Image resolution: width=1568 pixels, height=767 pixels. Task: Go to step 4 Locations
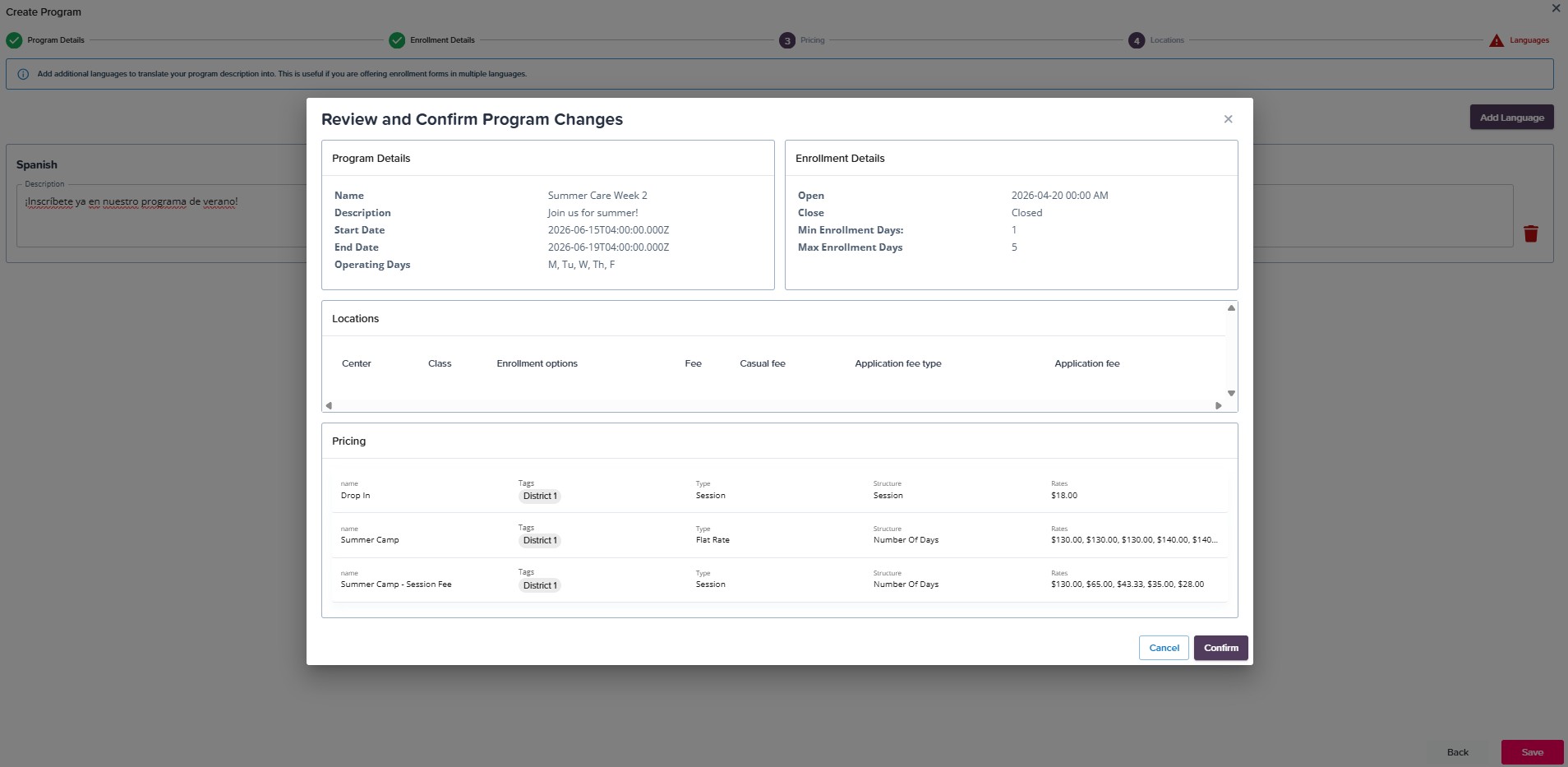(x=1137, y=40)
